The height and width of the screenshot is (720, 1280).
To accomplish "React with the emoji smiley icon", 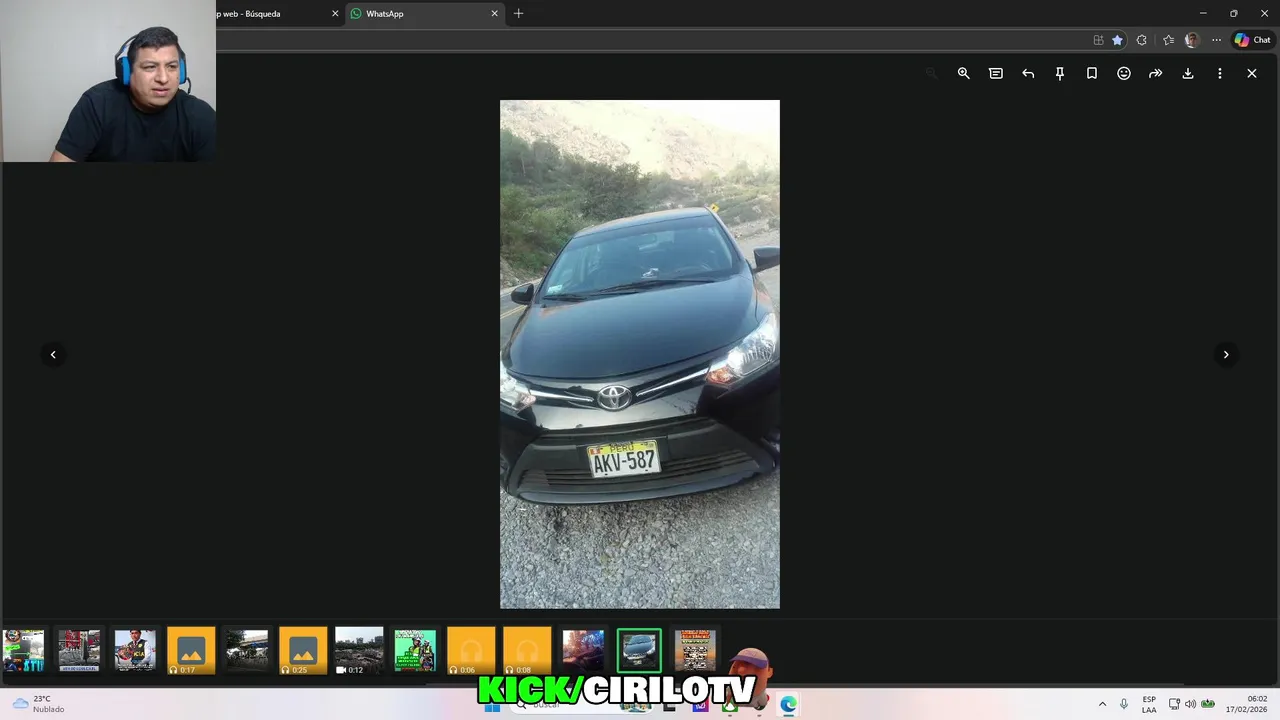I will coord(1124,73).
